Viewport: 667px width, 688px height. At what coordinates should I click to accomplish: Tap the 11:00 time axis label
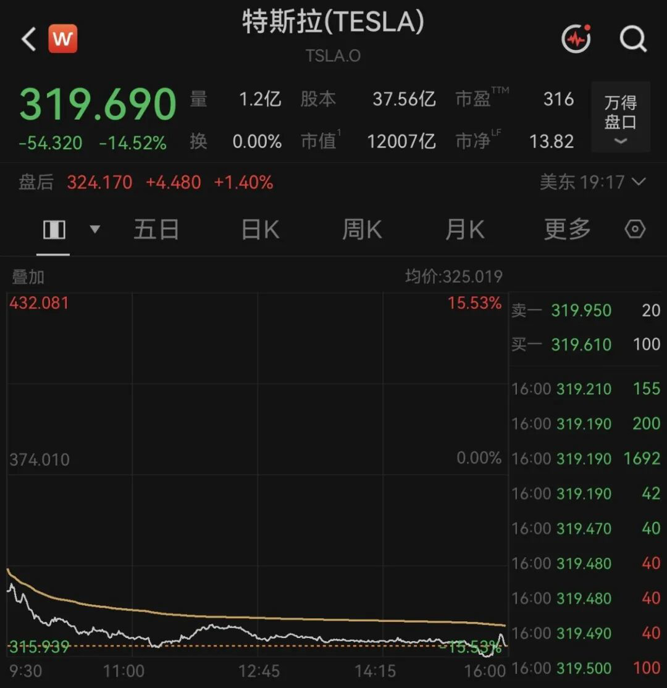[124, 671]
